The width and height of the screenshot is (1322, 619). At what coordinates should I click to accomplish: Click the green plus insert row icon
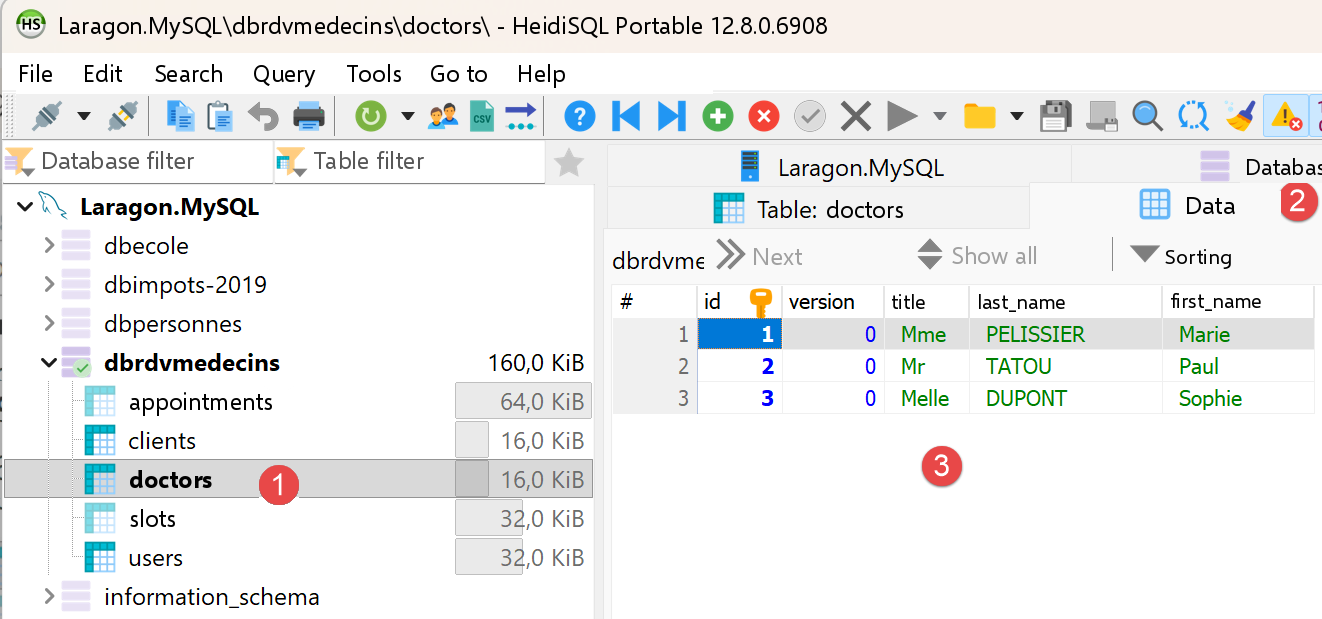click(x=717, y=116)
